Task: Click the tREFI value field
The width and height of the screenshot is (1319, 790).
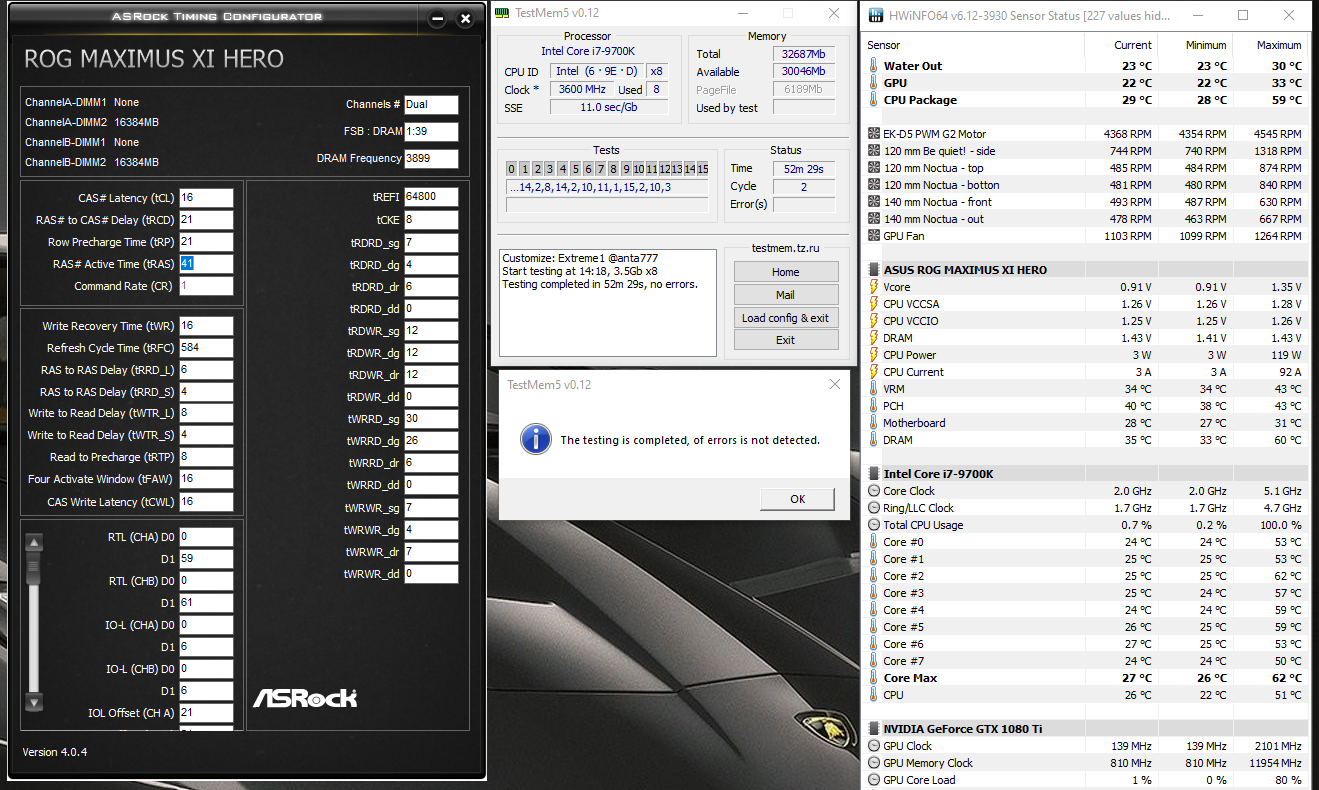Action: click(431, 197)
